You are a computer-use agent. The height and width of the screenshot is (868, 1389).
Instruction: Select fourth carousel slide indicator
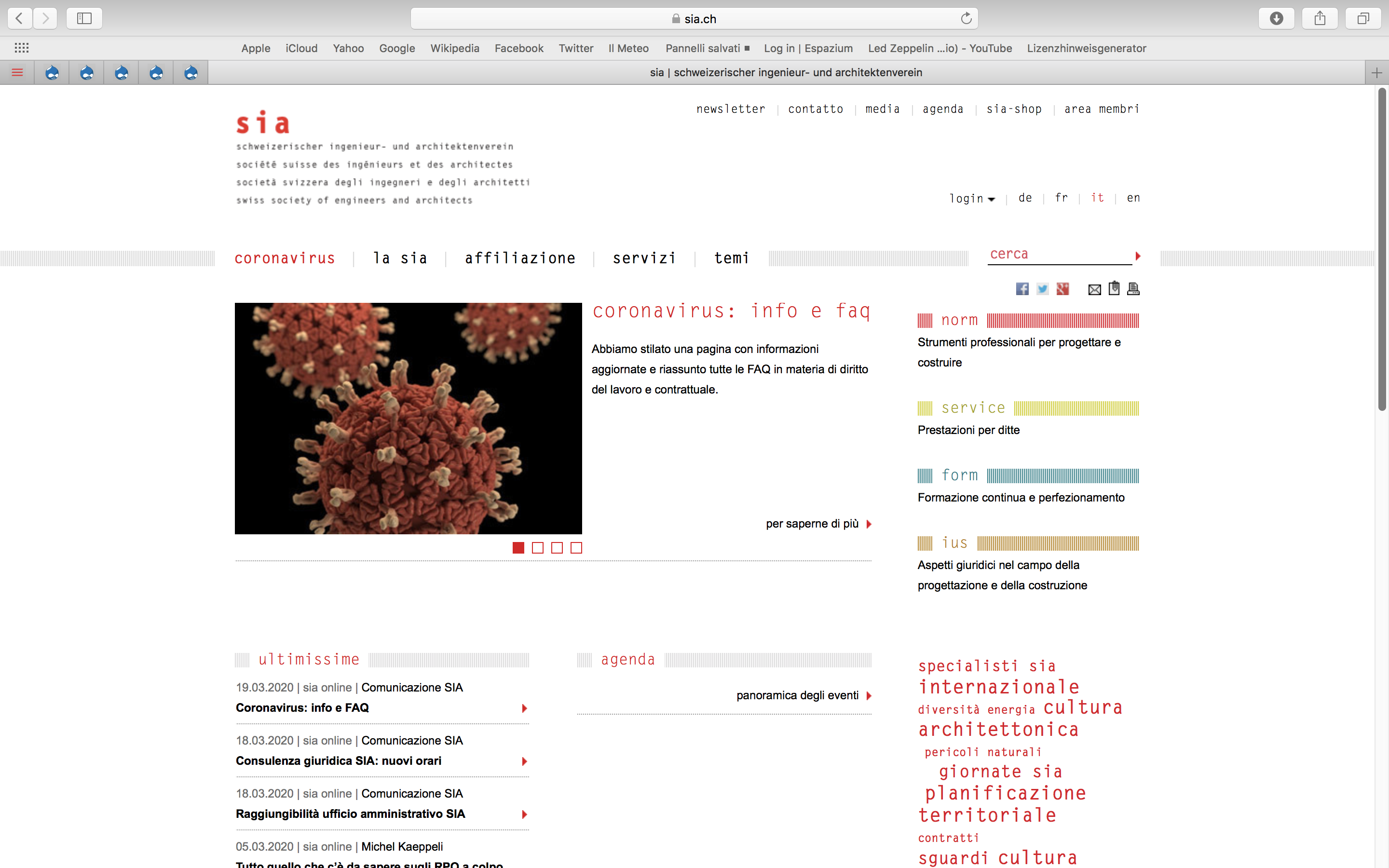[576, 548]
